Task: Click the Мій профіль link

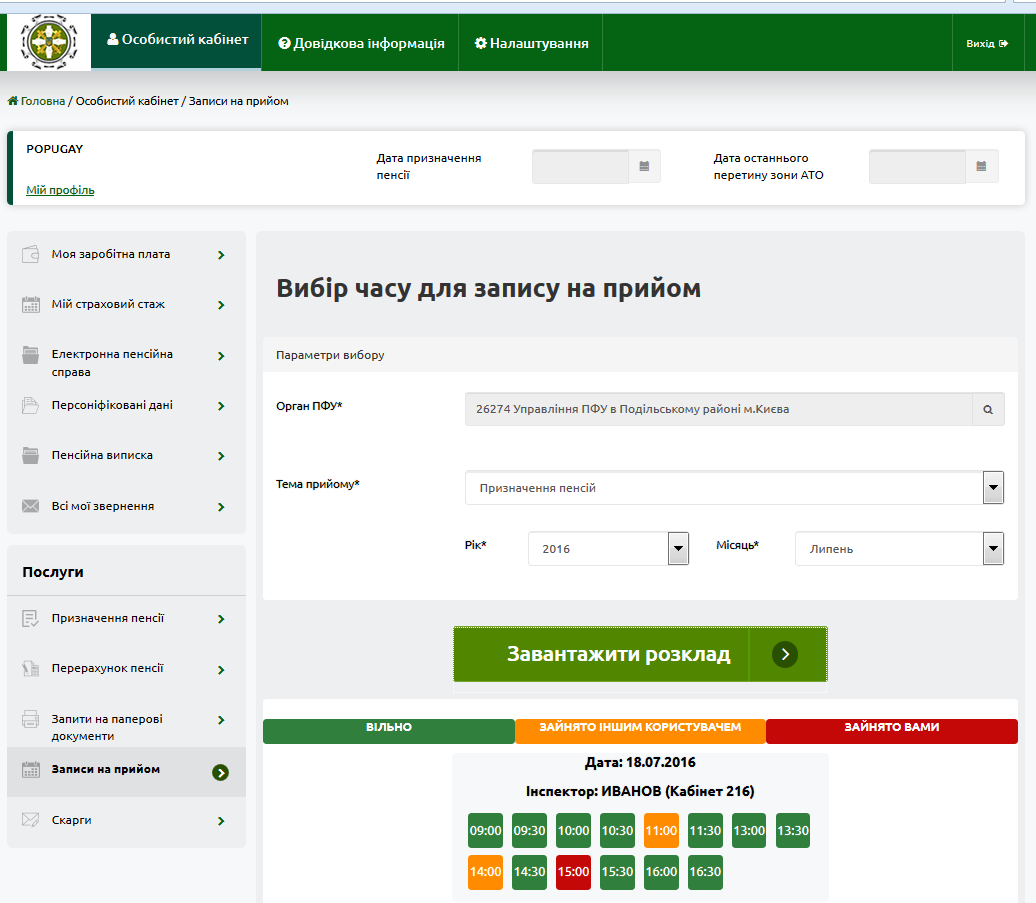Action: 60,190
